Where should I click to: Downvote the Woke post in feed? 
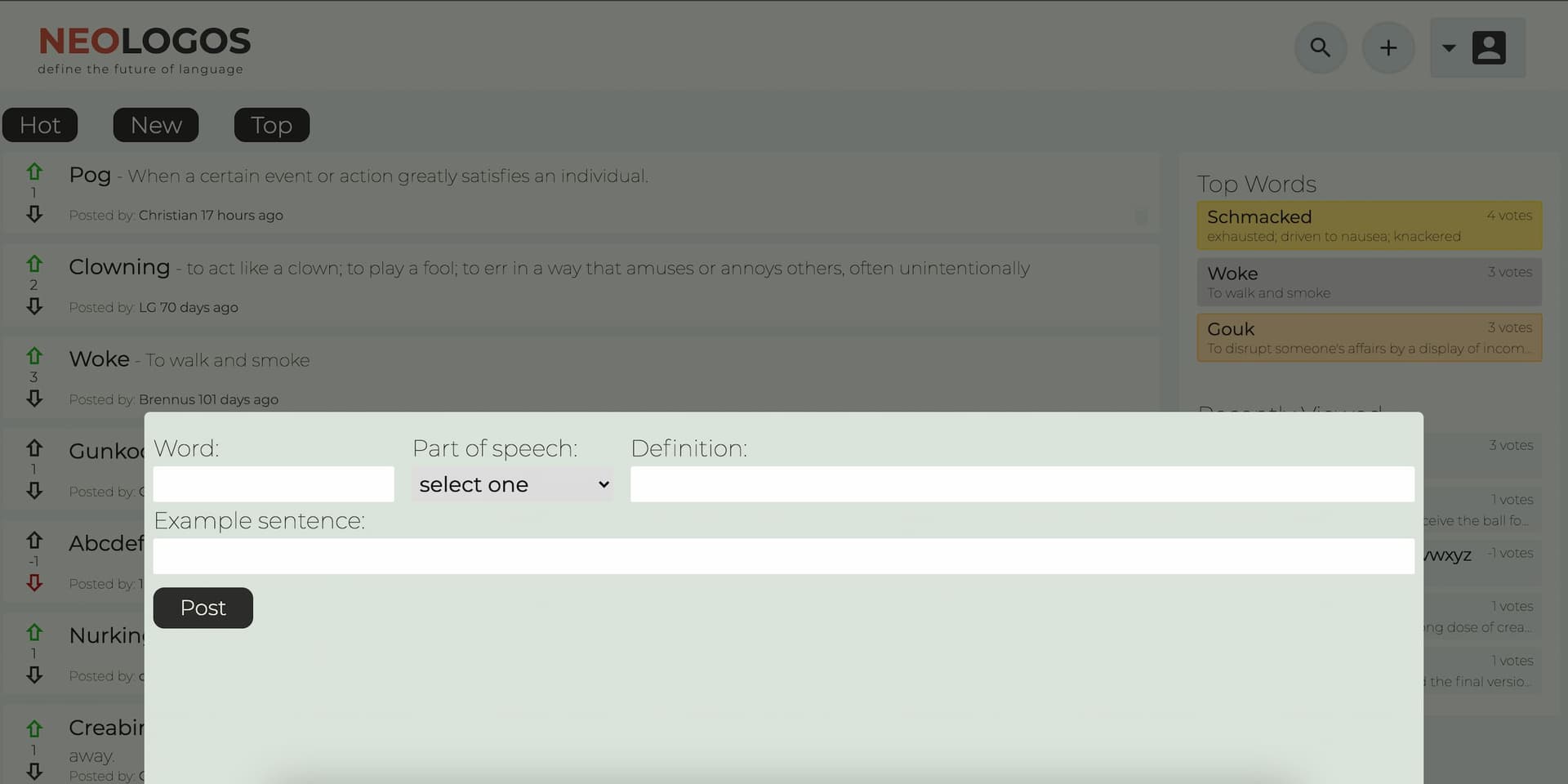point(34,399)
